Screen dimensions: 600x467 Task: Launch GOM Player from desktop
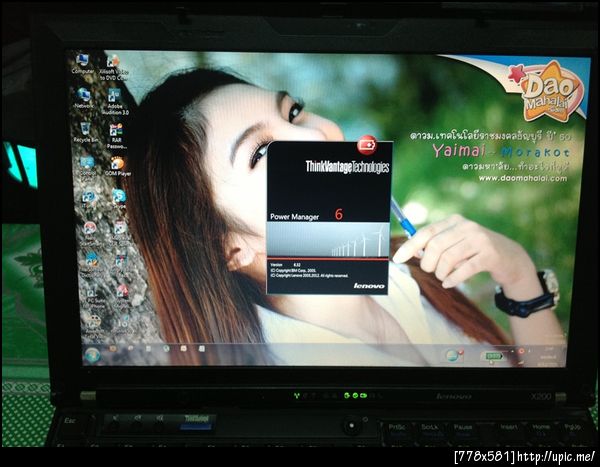pos(118,167)
